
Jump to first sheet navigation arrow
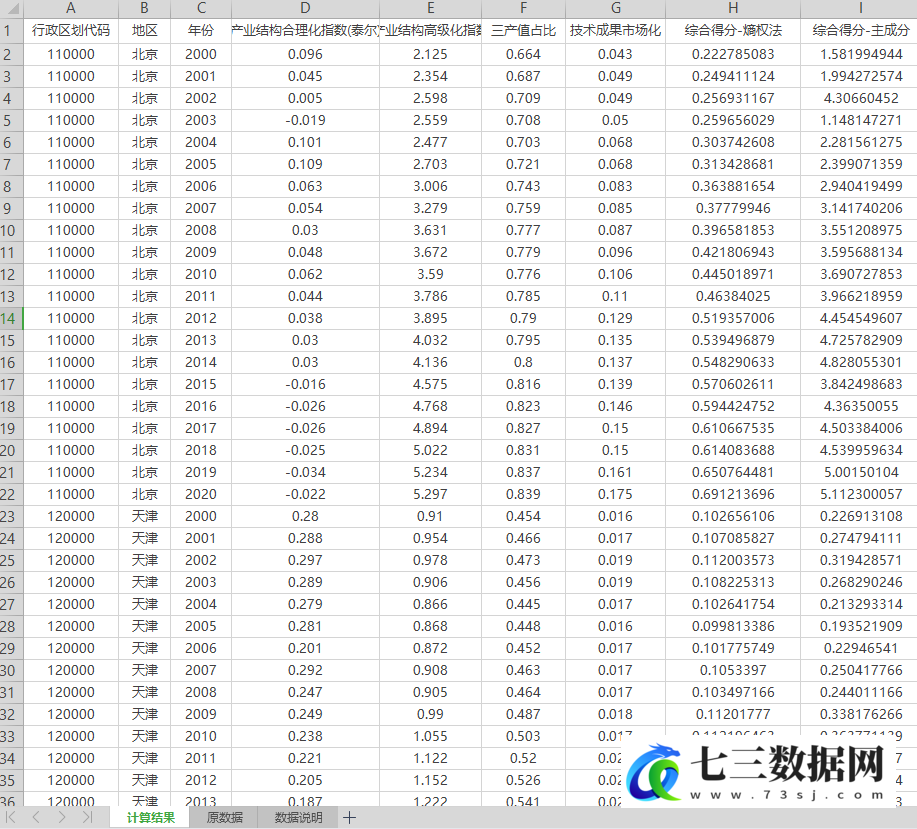pos(11,817)
